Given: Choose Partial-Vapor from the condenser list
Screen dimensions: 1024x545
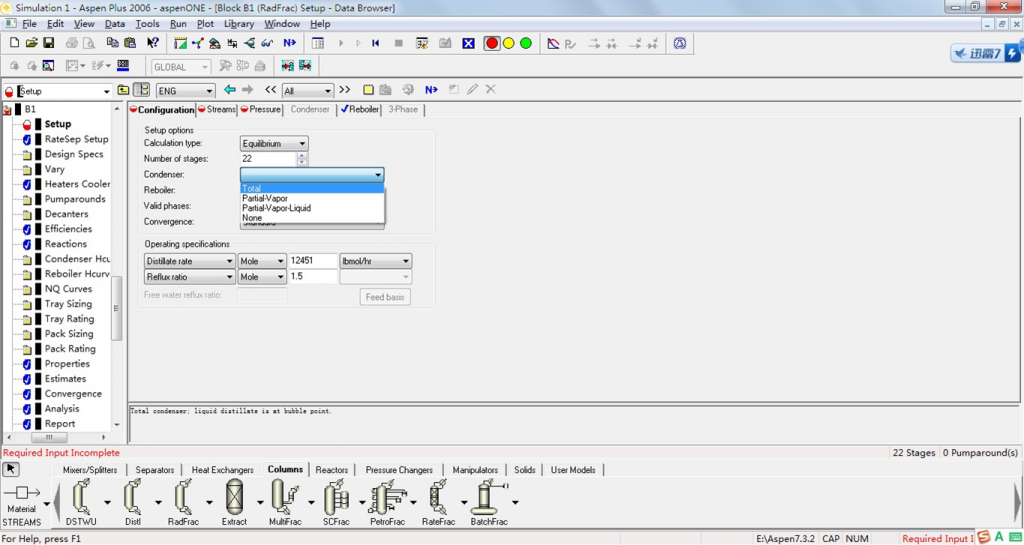Looking at the screenshot, I should click(x=265, y=198).
